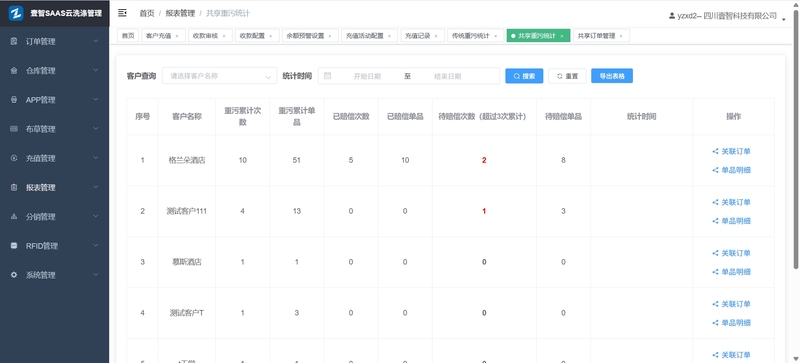The width and height of the screenshot is (800, 363).
Task: Close the 收款配置 tab
Action: pyautogui.click(x=271, y=36)
